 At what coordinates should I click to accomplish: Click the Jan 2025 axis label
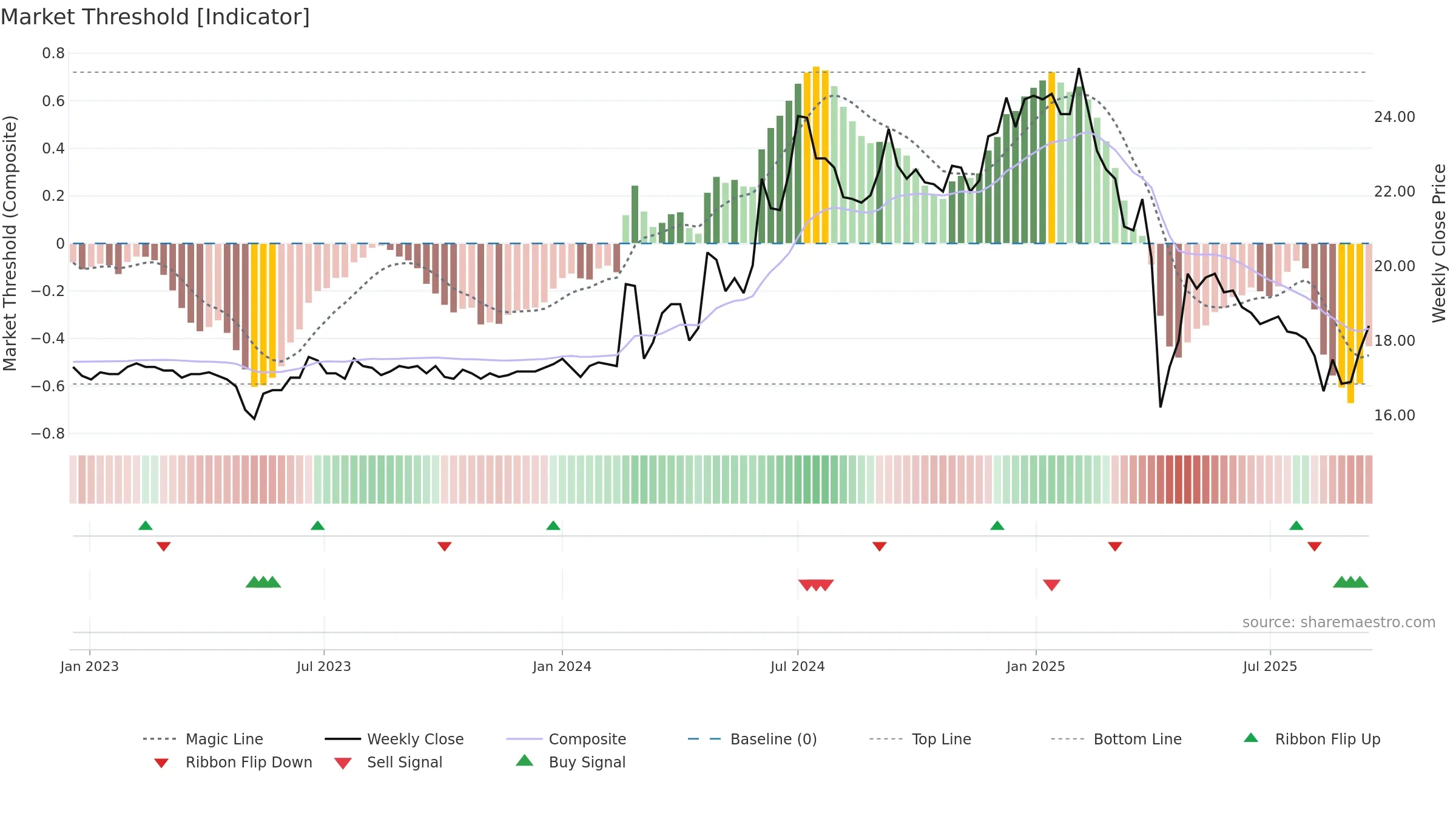[x=1036, y=667]
